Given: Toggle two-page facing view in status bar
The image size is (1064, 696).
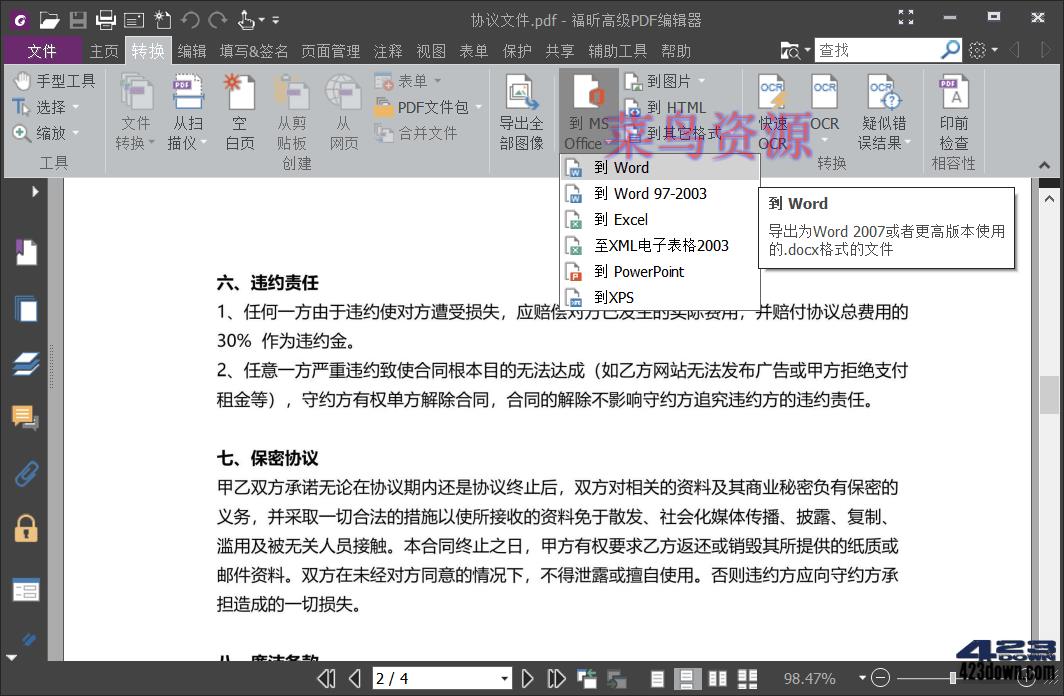Looking at the screenshot, I should coord(717,678).
